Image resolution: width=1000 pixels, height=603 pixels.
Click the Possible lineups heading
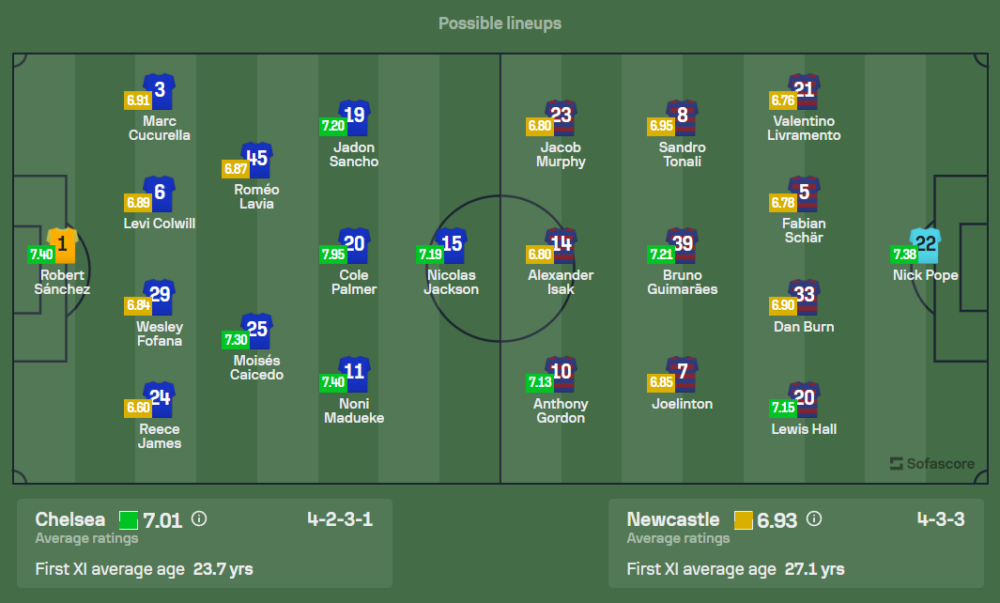(500, 23)
